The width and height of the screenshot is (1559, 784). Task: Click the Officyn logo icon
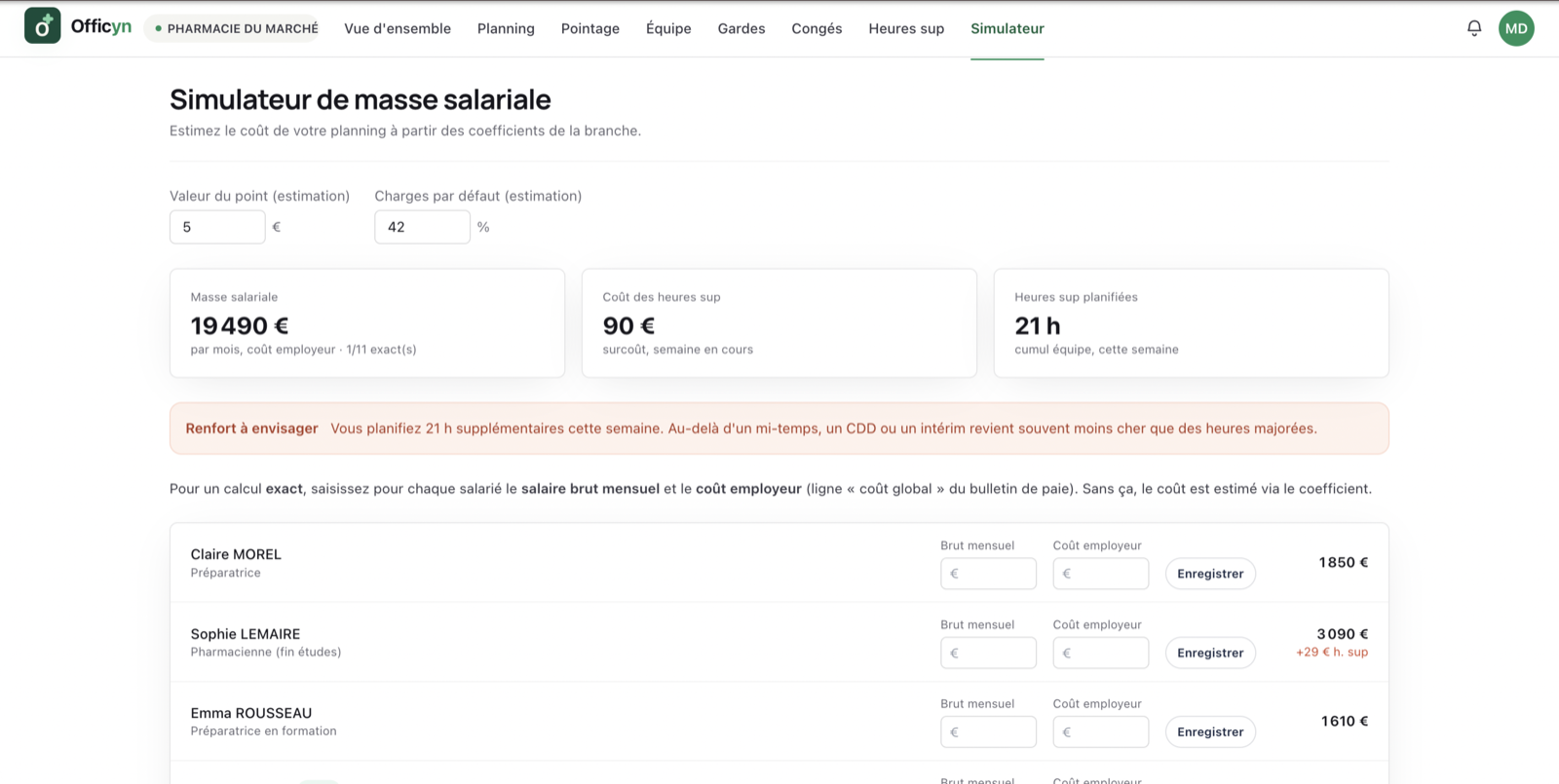42,26
